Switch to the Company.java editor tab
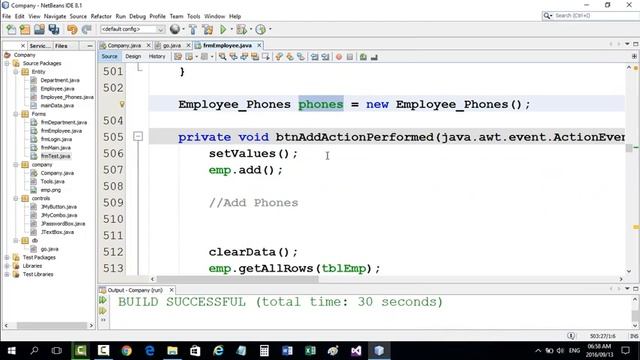This screenshot has width=640, height=360. [x=124, y=45]
